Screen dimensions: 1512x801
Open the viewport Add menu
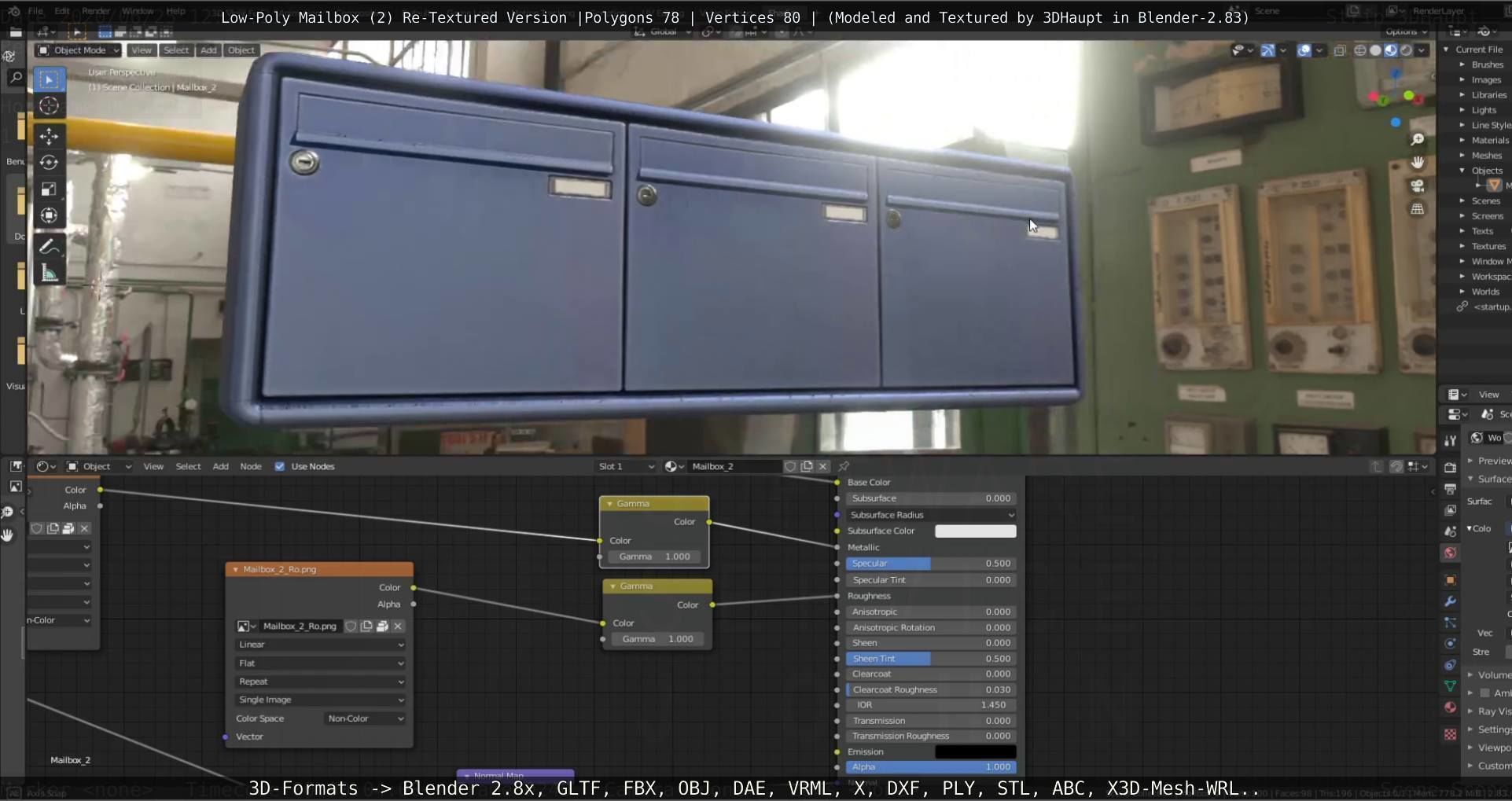208,50
